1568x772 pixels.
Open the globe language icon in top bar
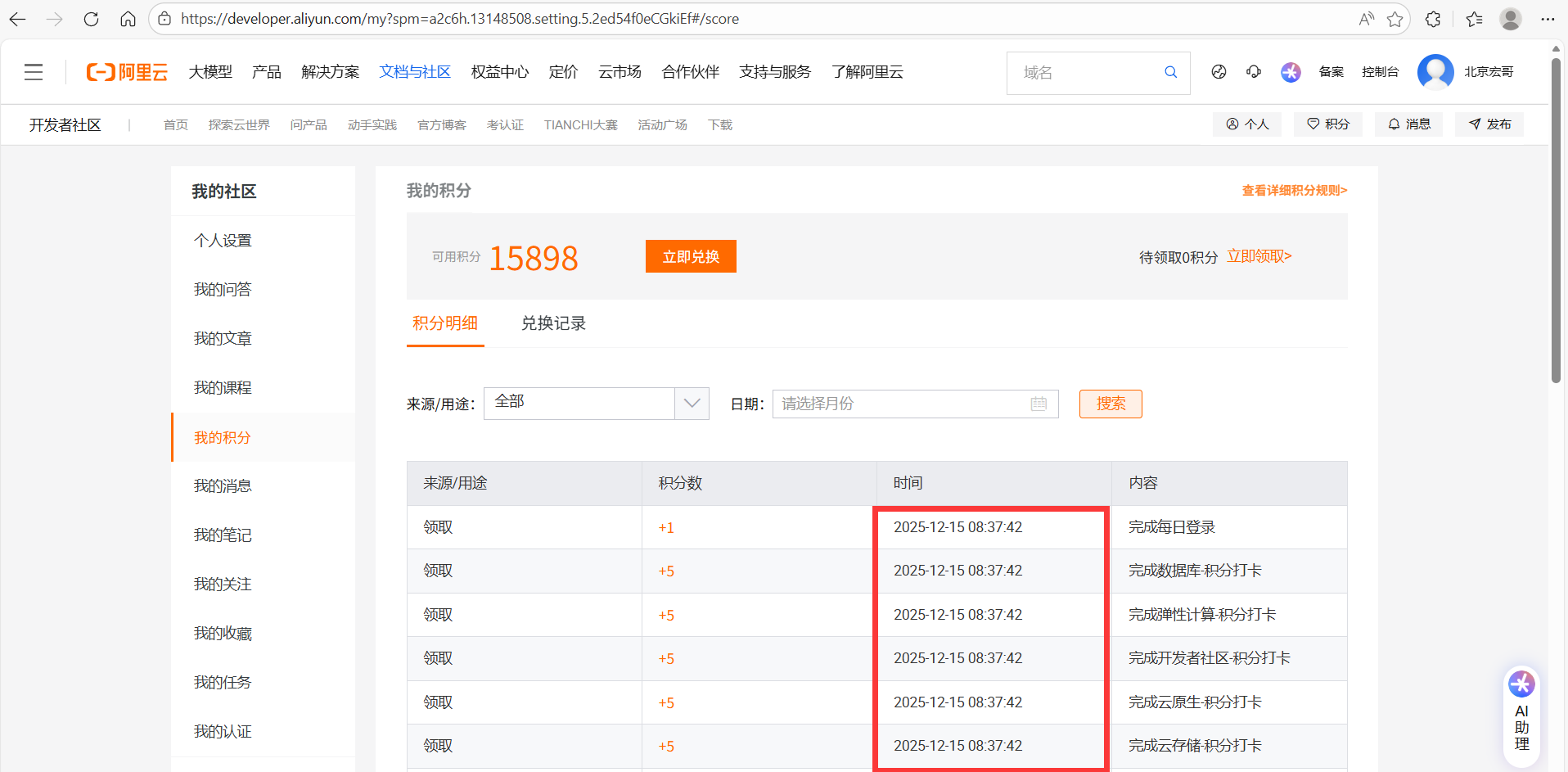coord(1219,72)
